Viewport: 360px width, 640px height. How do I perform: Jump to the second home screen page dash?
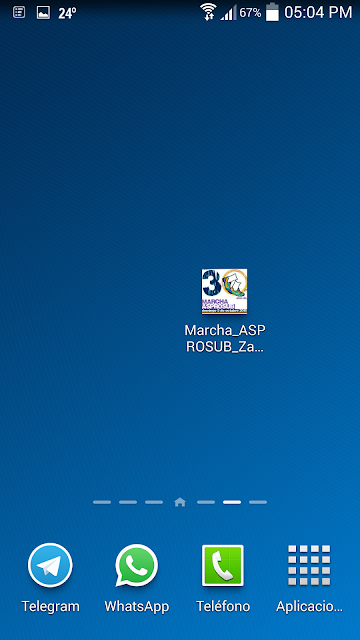(x=128, y=502)
